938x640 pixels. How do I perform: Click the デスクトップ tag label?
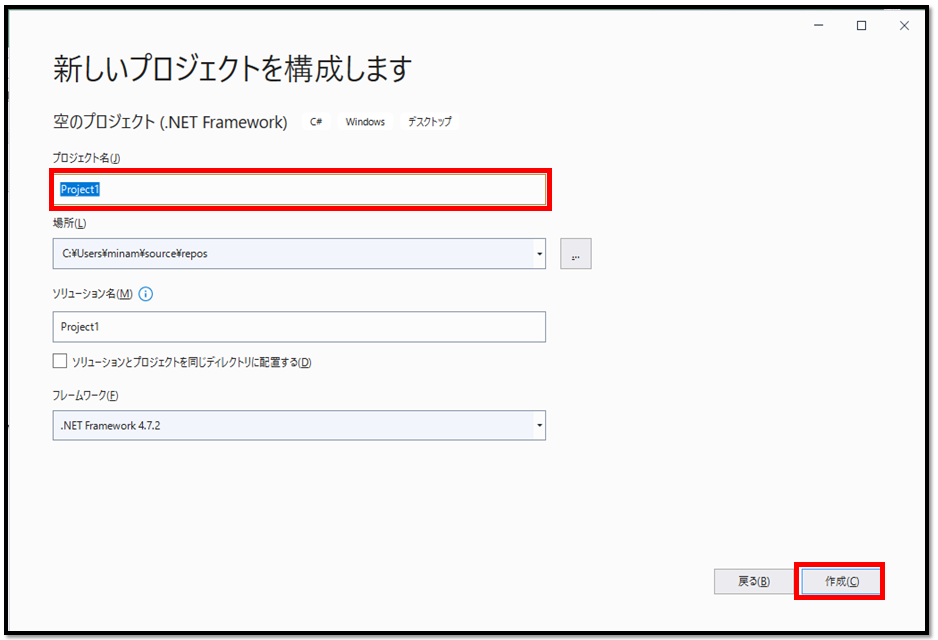pyautogui.click(x=430, y=121)
